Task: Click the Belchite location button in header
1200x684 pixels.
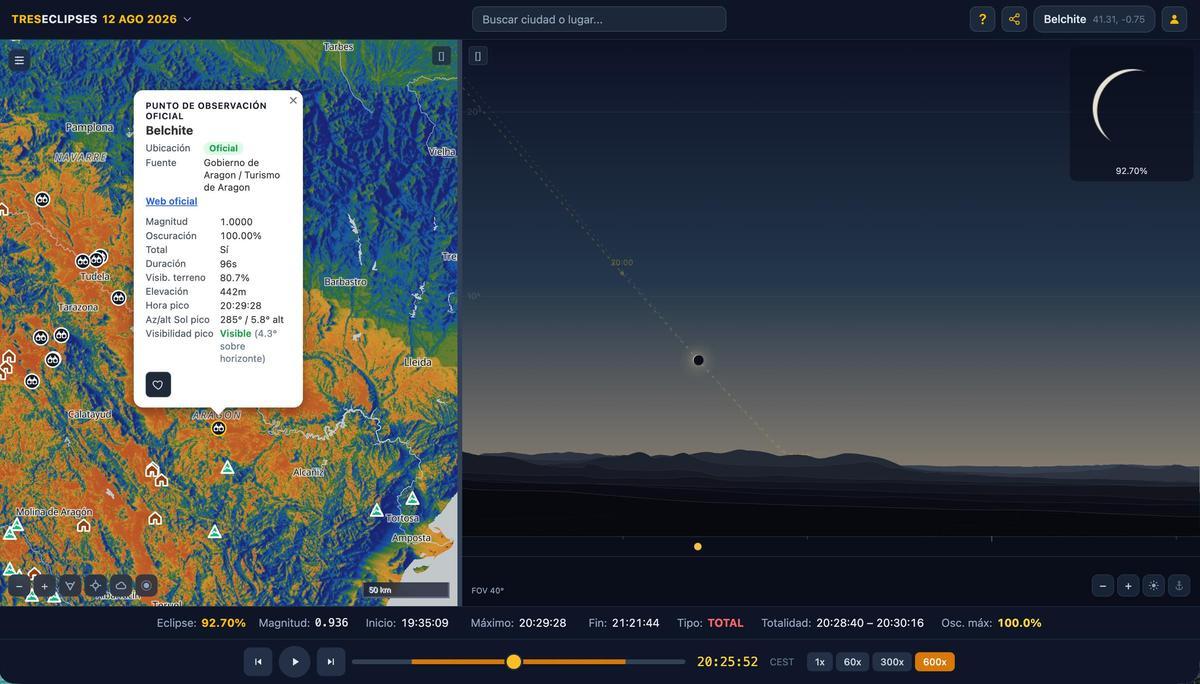Action: point(1094,19)
